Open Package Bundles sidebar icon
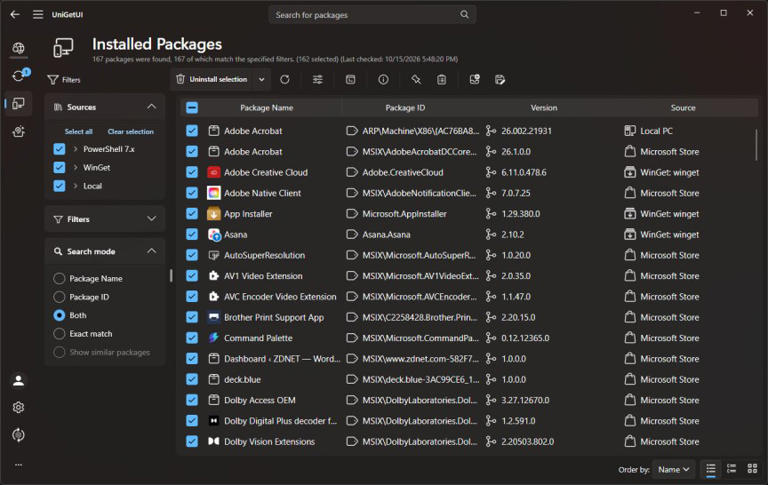Image resolution: width=768 pixels, height=485 pixels. click(19, 131)
